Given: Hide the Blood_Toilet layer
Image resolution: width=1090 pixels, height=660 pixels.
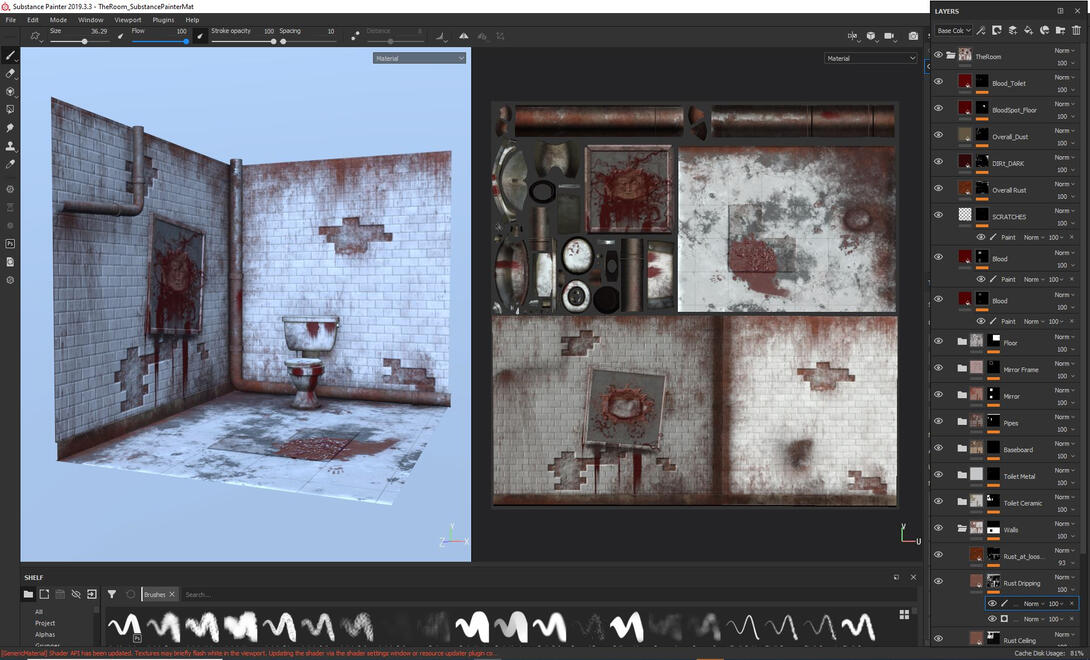Looking at the screenshot, I should [938, 82].
